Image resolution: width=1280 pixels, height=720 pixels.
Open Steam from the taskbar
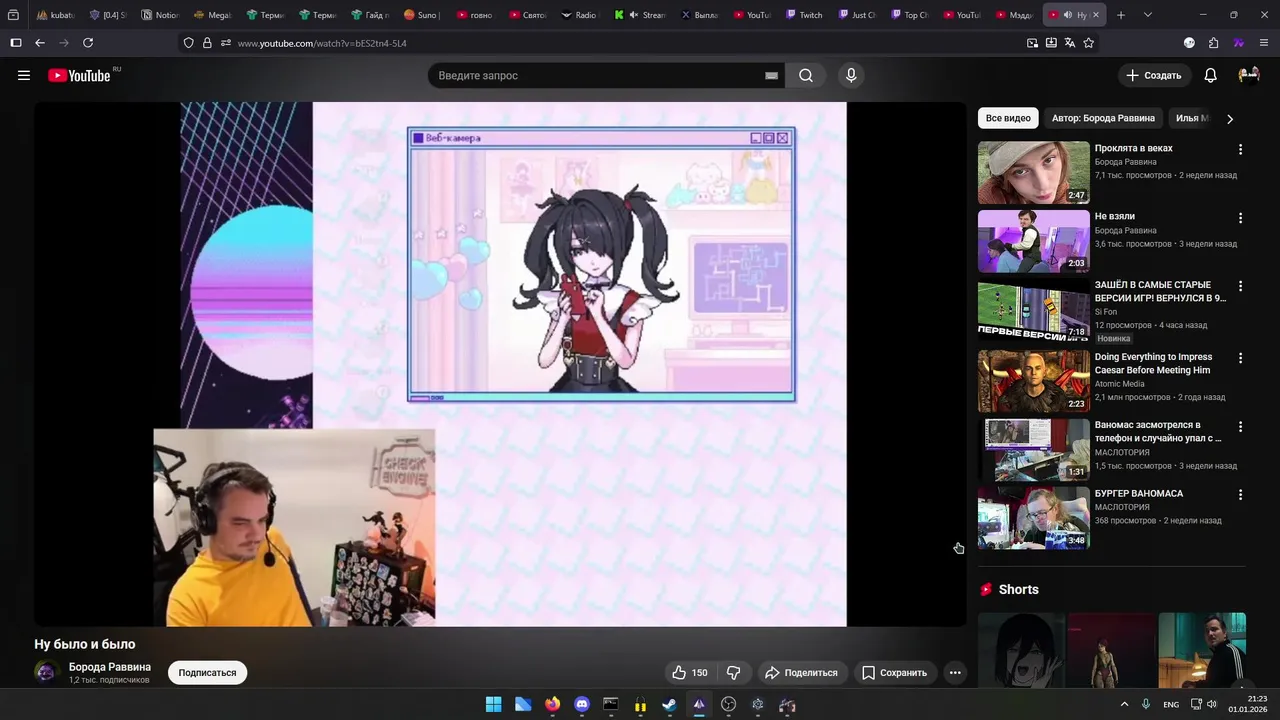(x=670, y=705)
